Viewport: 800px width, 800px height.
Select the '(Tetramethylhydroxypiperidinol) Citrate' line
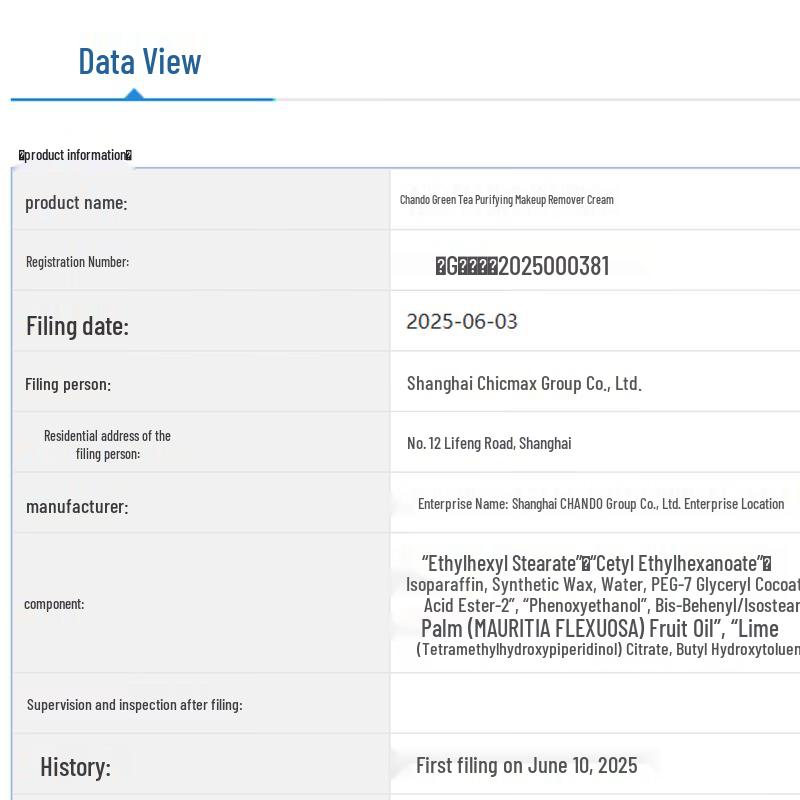coord(608,649)
